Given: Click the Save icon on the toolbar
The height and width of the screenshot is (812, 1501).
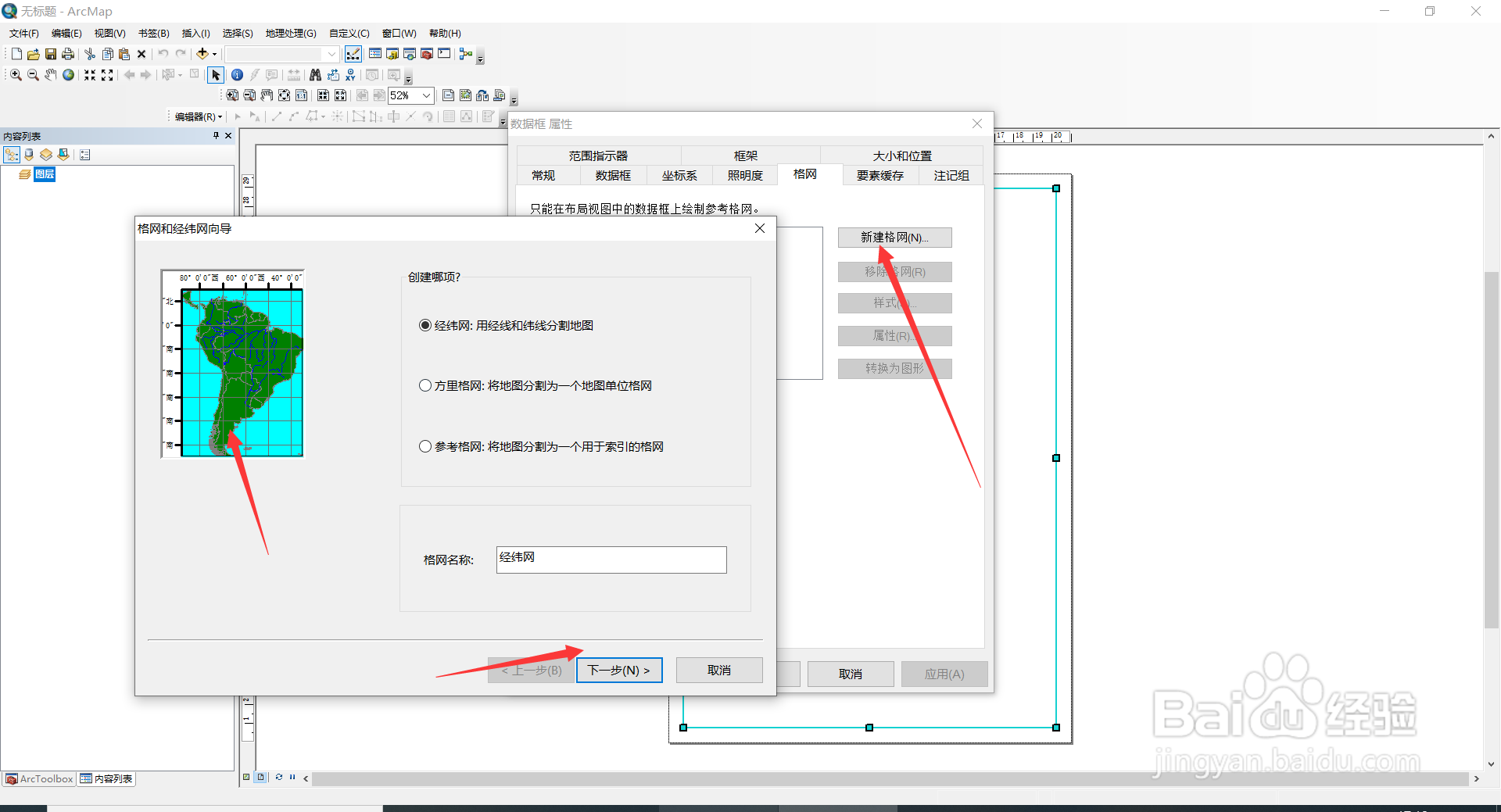Looking at the screenshot, I should point(50,53).
